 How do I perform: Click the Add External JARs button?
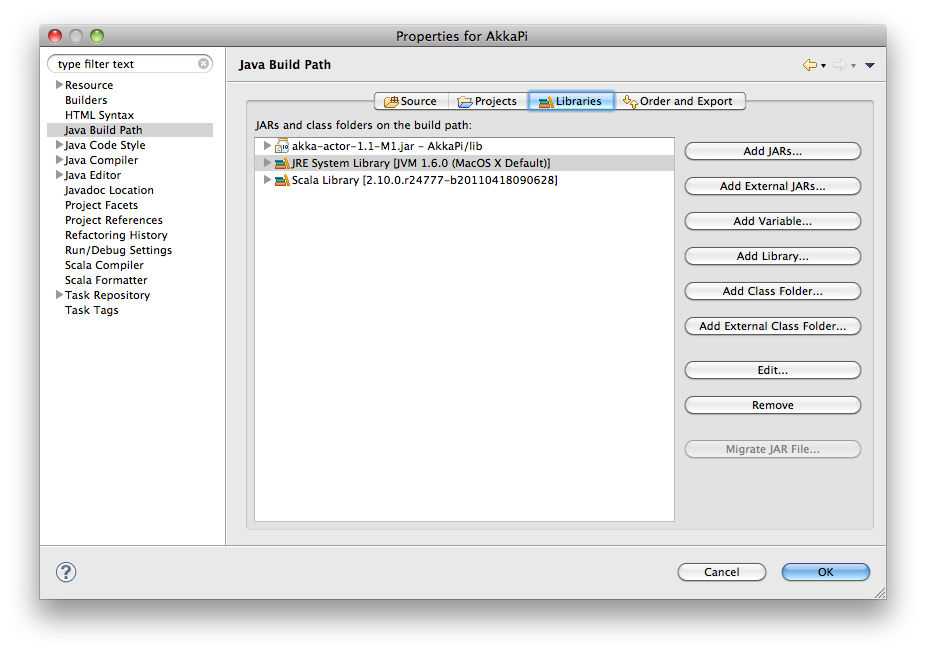click(x=771, y=186)
